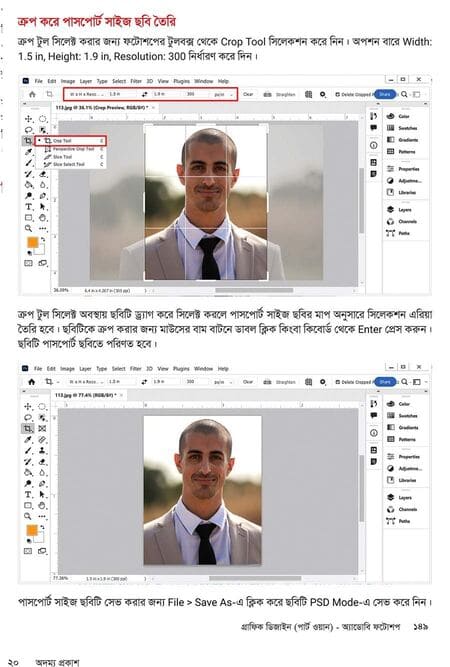450x667 pixels.
Task: Select the Type tool in upper Photoshop window
Action: 28,207
